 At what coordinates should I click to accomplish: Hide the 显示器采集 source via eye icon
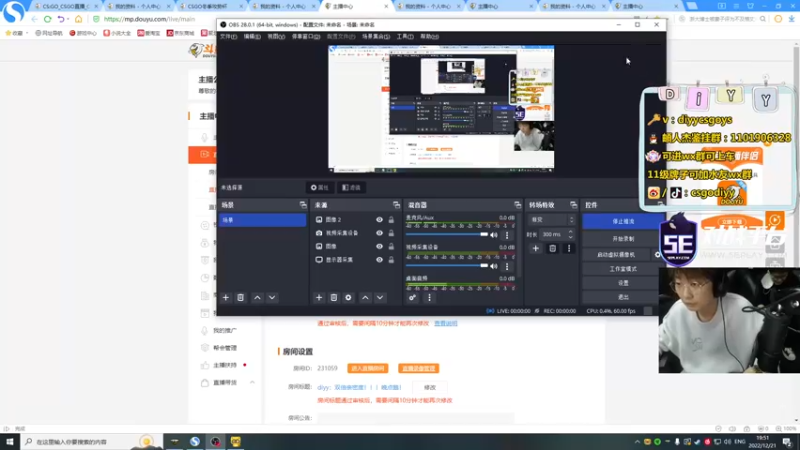click(379, 260)
